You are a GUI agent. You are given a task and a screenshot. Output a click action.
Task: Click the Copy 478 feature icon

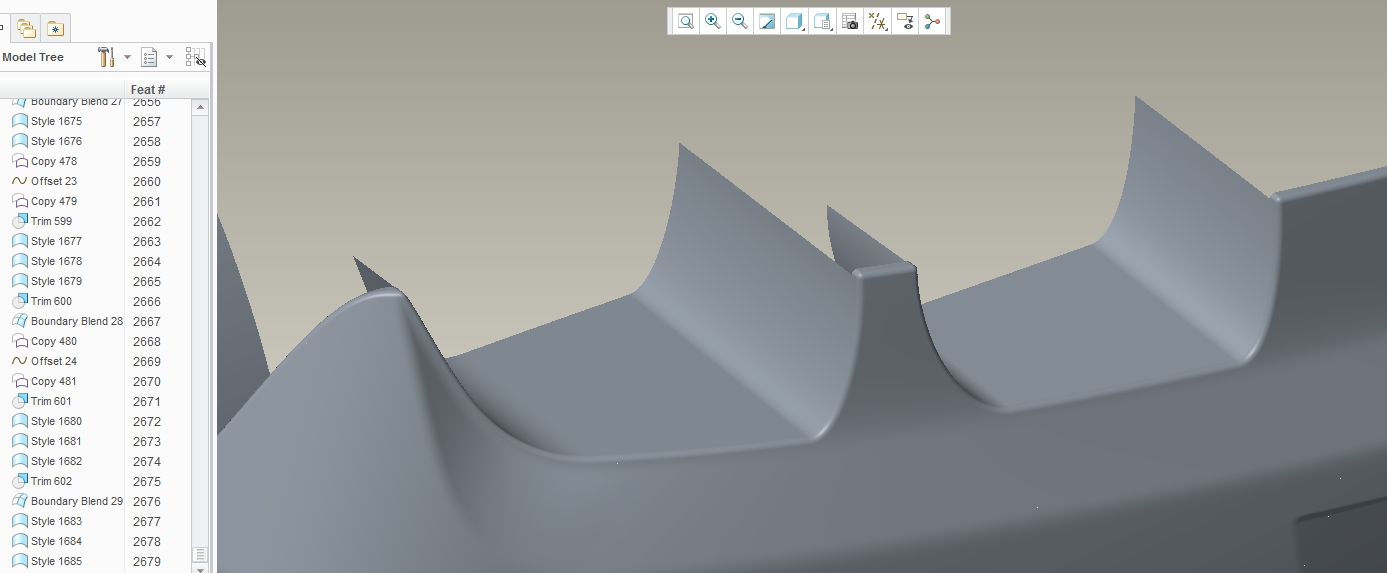click(x=19, y=161)
